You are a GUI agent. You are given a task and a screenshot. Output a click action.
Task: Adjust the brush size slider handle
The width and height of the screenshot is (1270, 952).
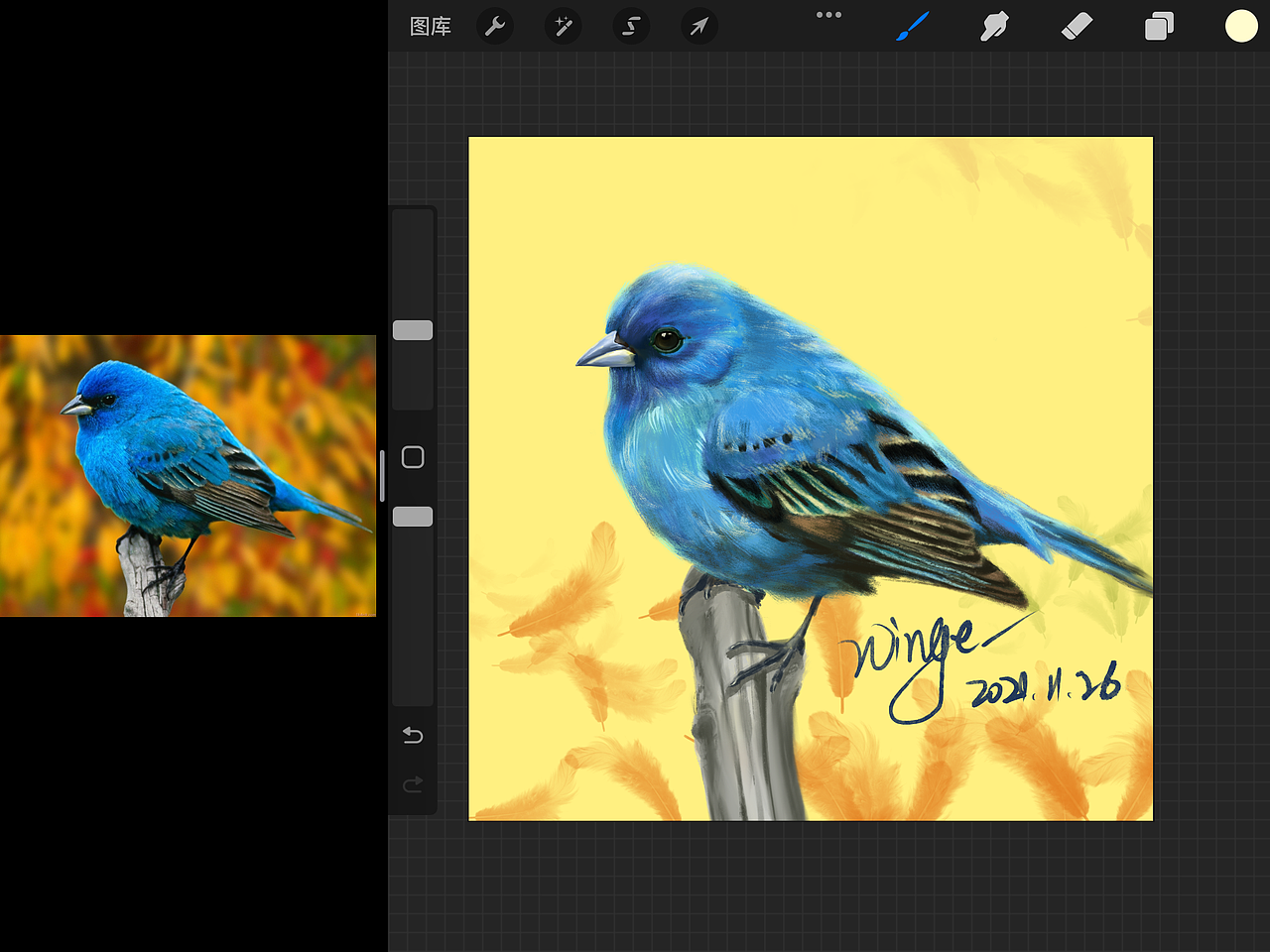pyautogui.click(x=413, y=329)
